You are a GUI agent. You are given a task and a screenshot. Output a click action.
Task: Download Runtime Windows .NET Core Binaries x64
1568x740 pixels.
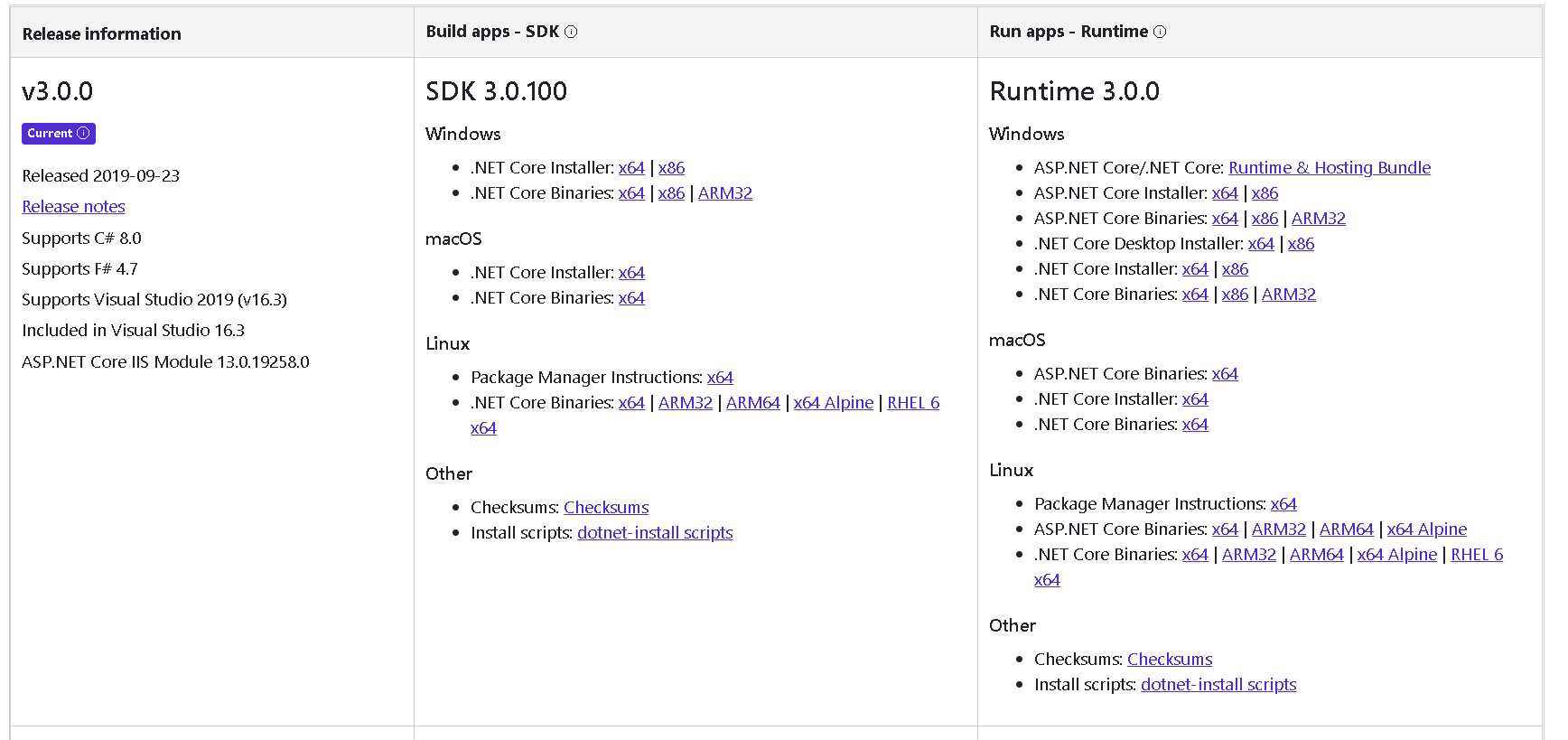[1195, 294]
